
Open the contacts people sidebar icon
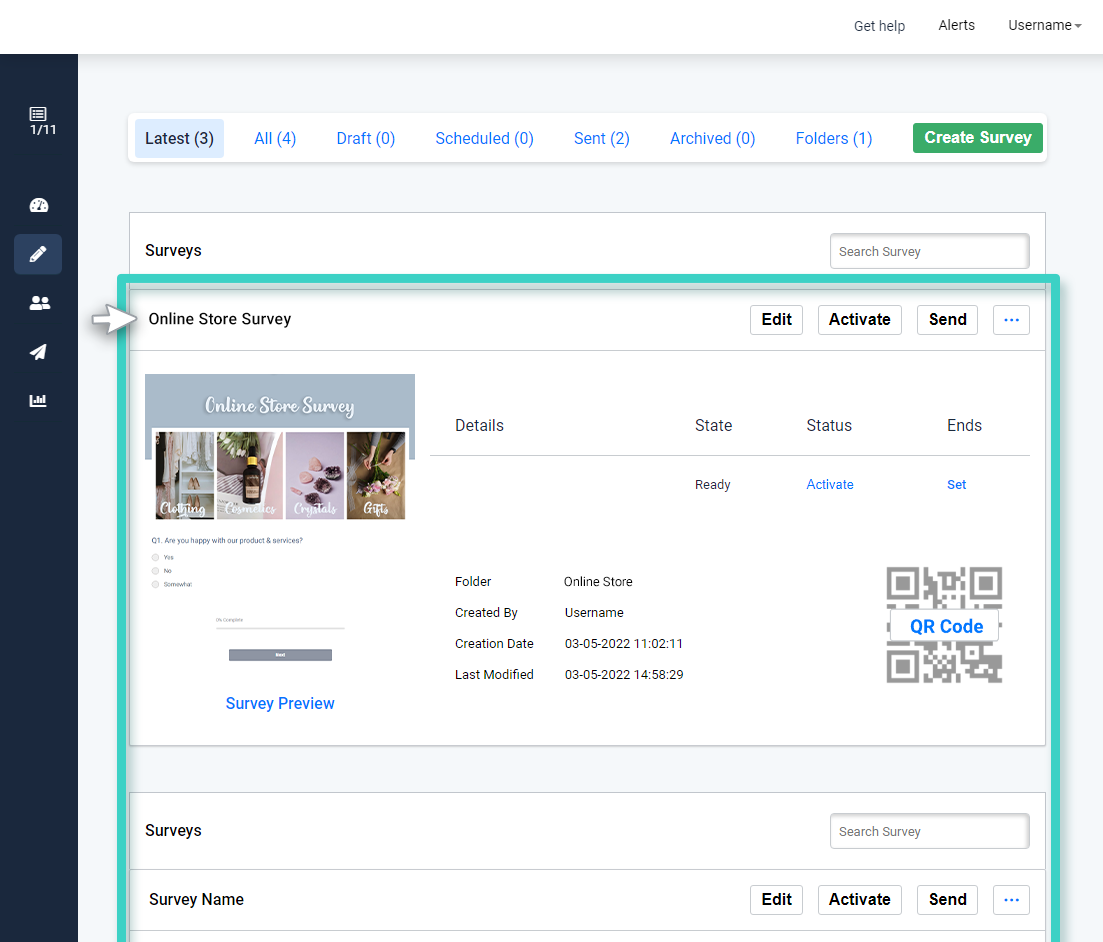coord(39,303)
